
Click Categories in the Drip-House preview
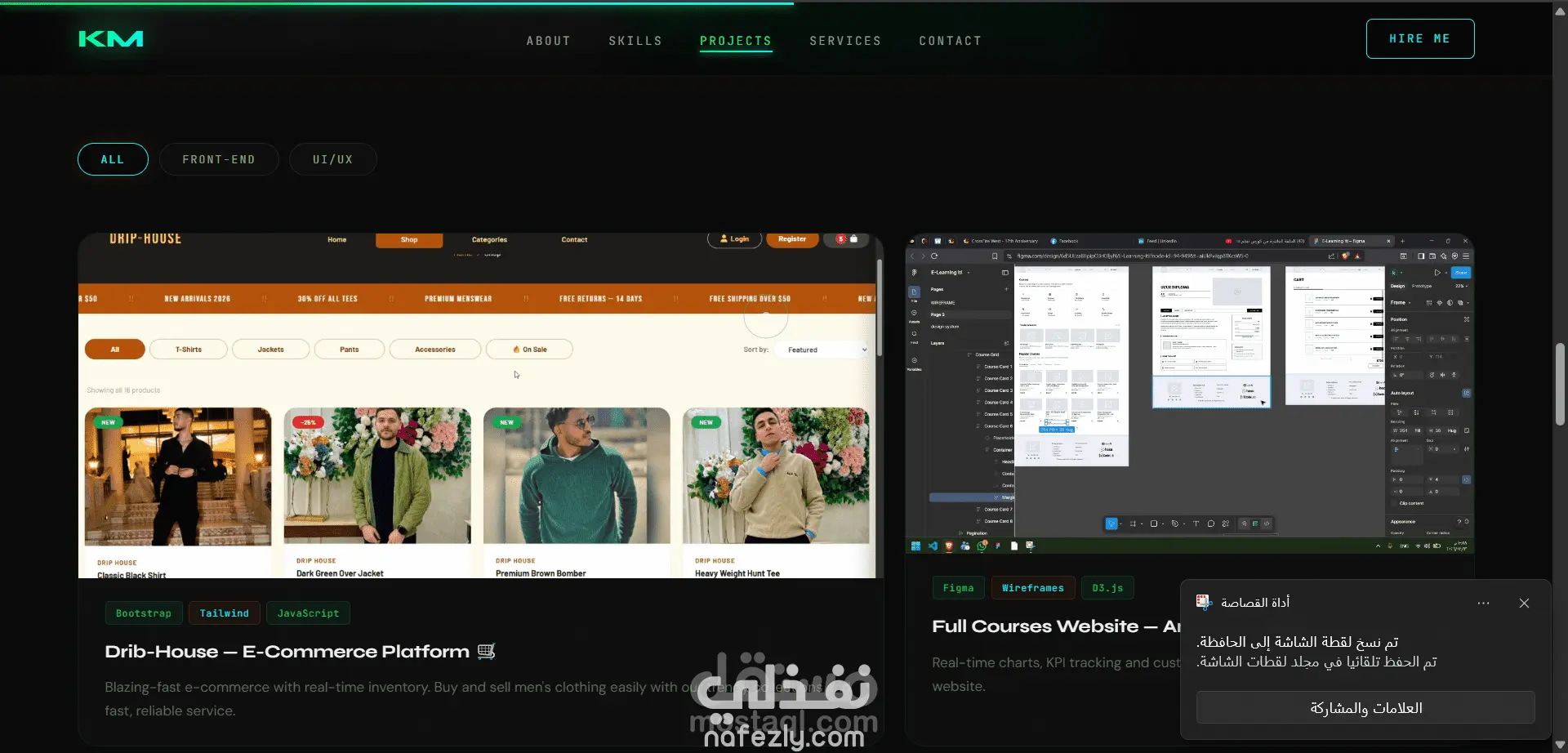pos(489,240)
